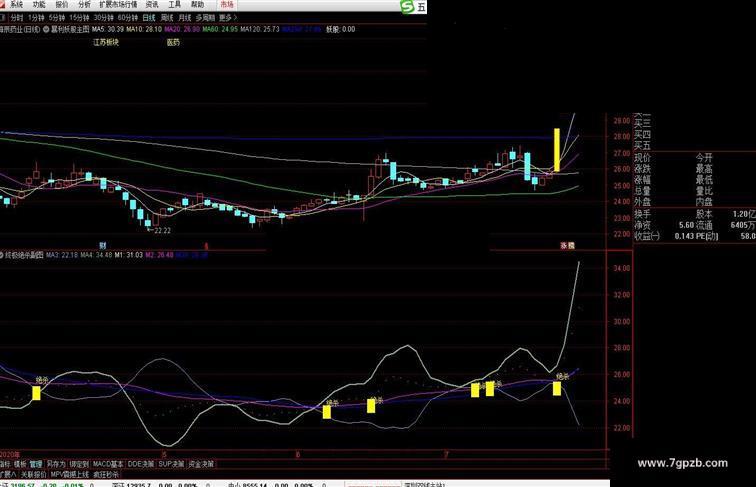Viewport: 756px width, 487px height.
Task: Click the 换手 row in quote panel
Action: tap(694, 214)
